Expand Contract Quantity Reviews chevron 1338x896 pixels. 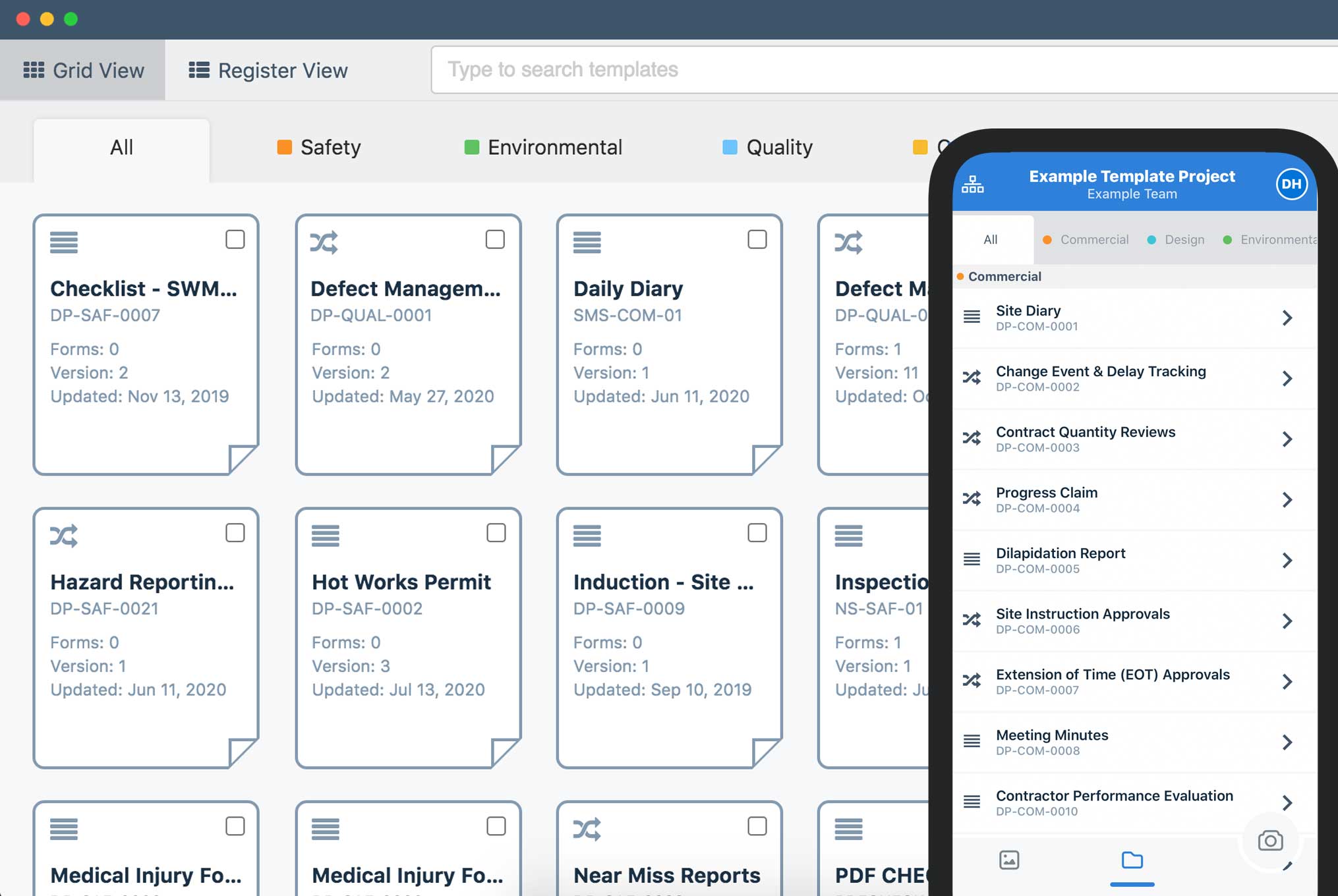tap(1287, 439)
